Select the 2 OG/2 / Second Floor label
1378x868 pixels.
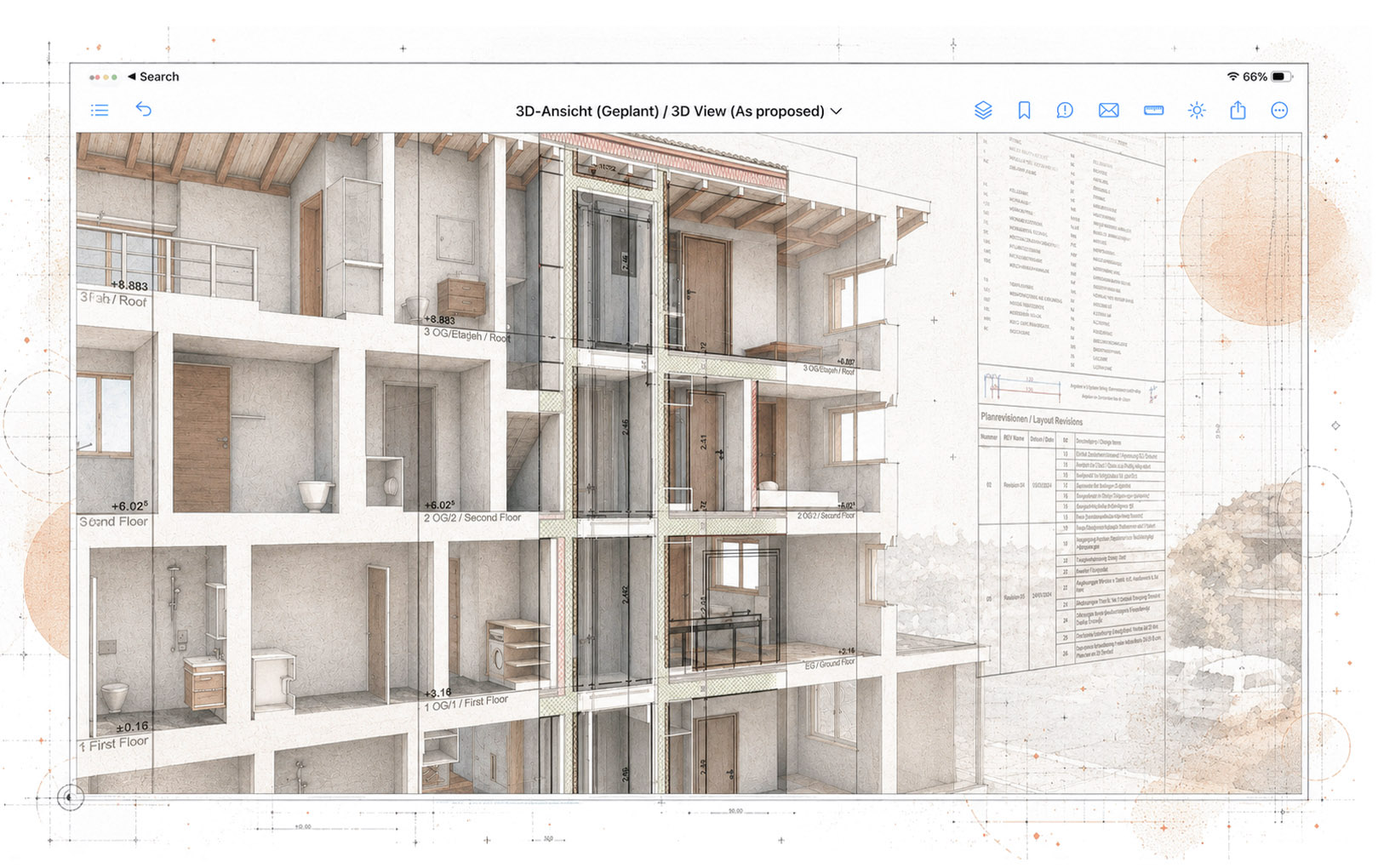tap(472, 517)
